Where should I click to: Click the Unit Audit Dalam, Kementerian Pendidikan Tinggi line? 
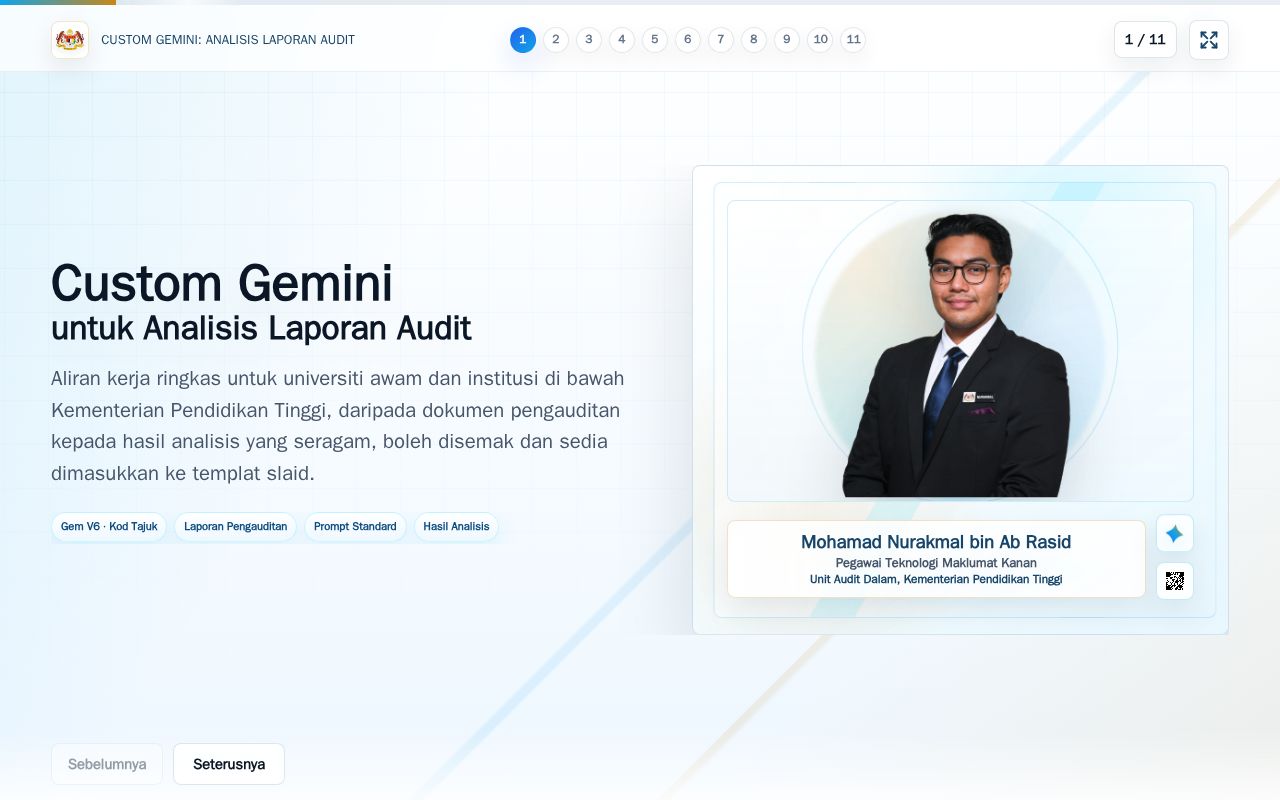coord(936,580)
